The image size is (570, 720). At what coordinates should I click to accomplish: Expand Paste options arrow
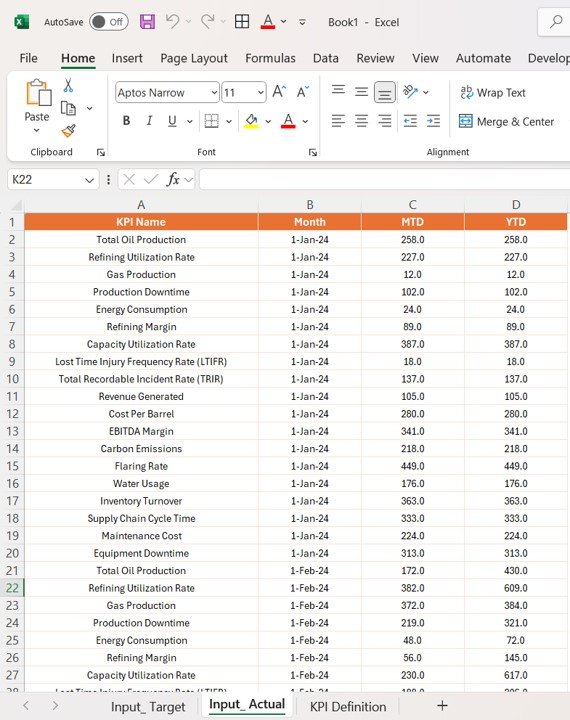[x=37, y=130]
